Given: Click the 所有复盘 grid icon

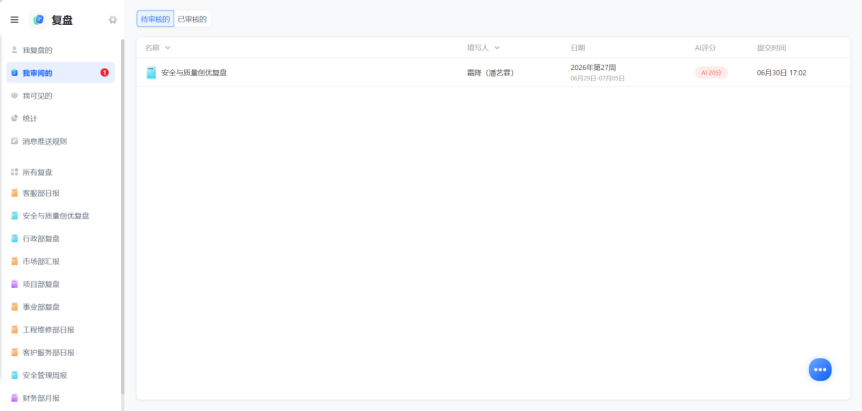Looking at the screenshot, I should (15, 172).
